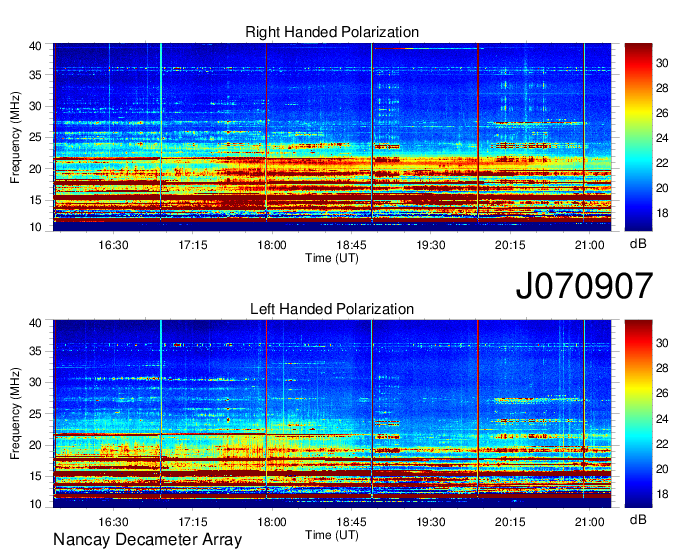680x552 pixels.
Task: Click the 'Left Handed Polarization' plot title
Action: (332, 309)
